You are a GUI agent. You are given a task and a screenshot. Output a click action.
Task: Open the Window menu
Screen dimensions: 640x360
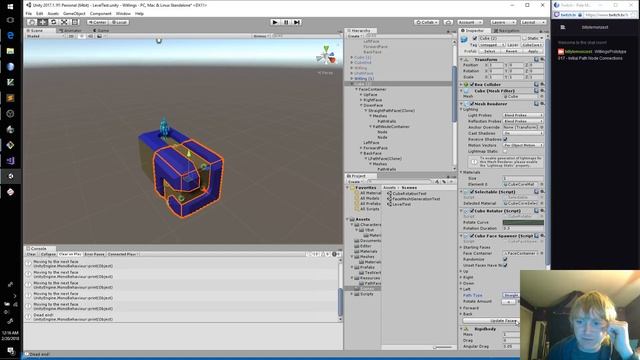[123, 13]
